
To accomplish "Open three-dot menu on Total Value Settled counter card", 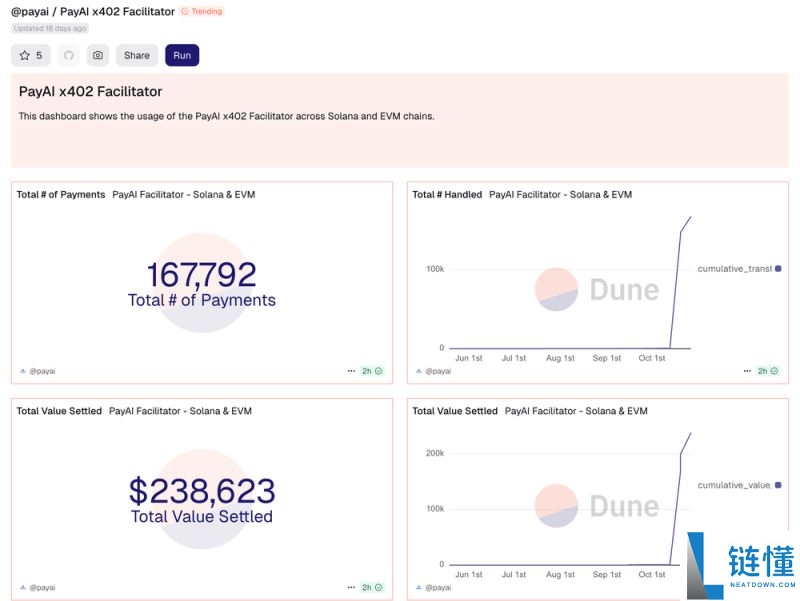I will coord(351,587).
